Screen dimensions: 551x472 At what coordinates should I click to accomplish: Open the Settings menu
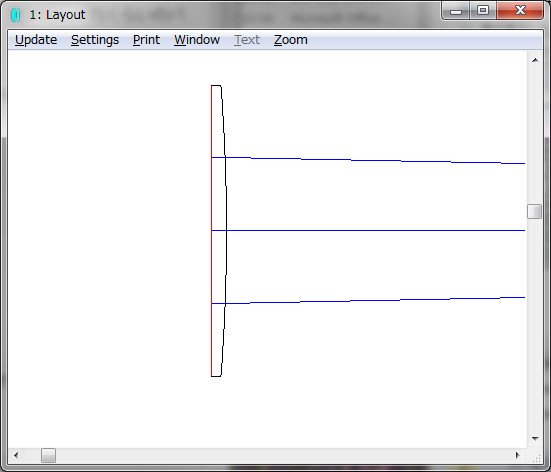(95, 40)
